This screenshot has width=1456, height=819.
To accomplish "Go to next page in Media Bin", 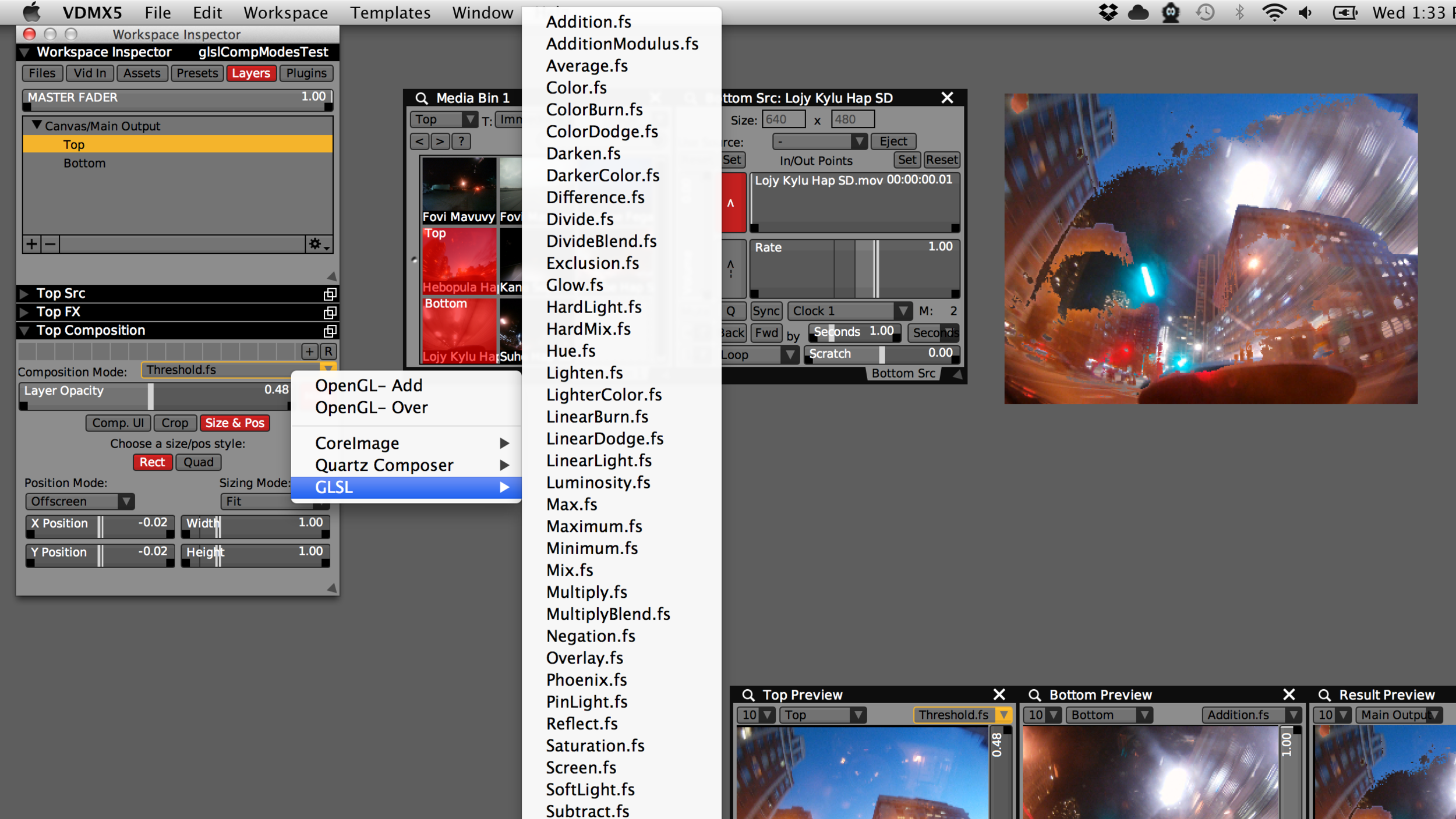I will point(440,141).
